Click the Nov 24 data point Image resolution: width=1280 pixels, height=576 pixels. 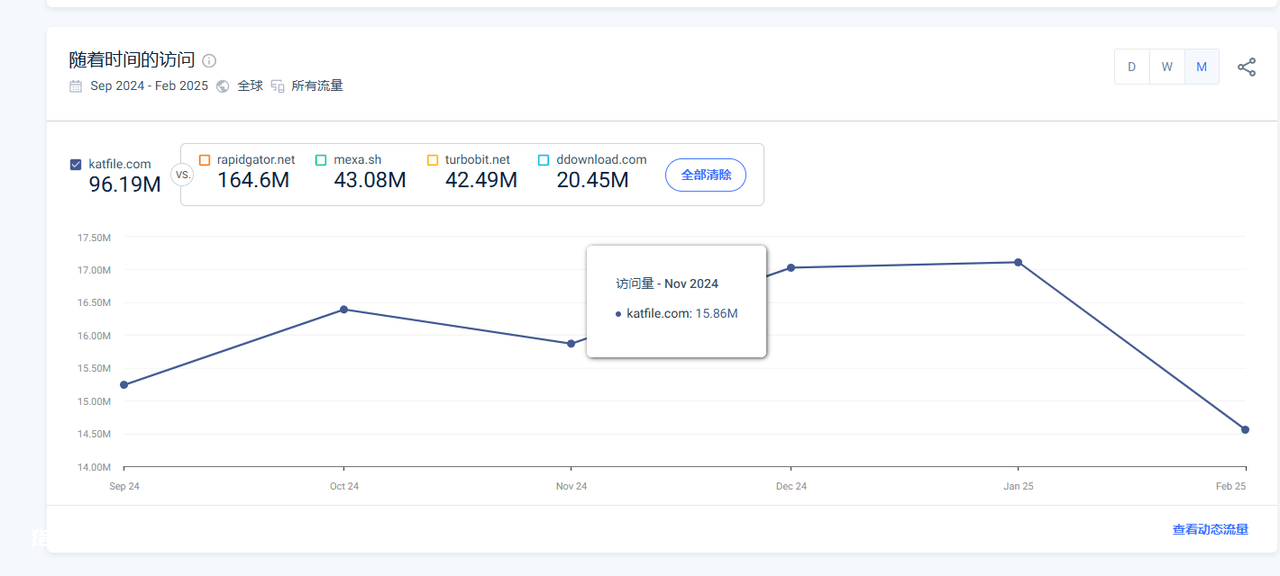[x=571, y=343]
